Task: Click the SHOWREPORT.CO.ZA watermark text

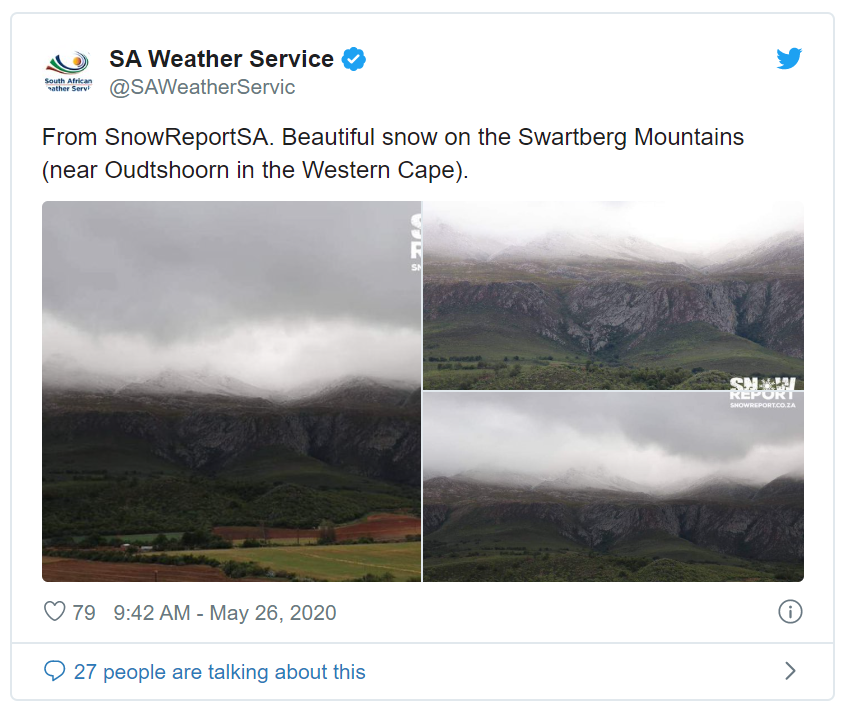Action: point(762,405)
